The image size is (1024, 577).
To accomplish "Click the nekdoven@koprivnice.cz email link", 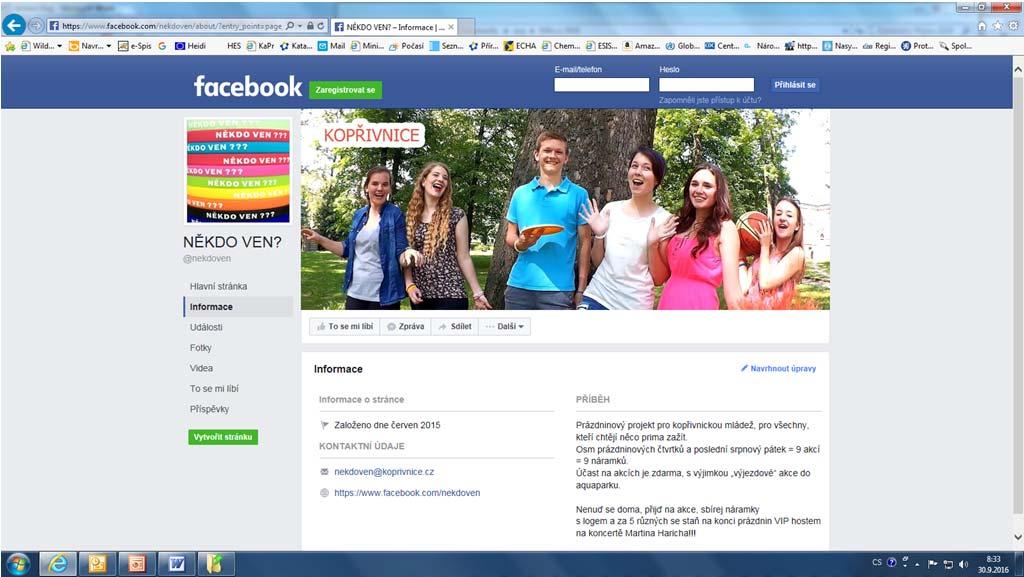I will 384,472.
